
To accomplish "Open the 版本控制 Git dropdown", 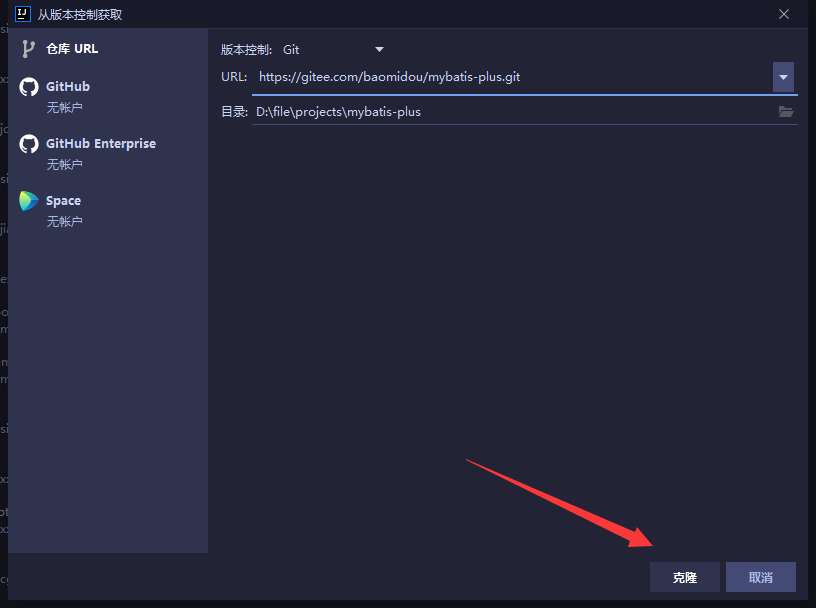I will coord(334,49).
